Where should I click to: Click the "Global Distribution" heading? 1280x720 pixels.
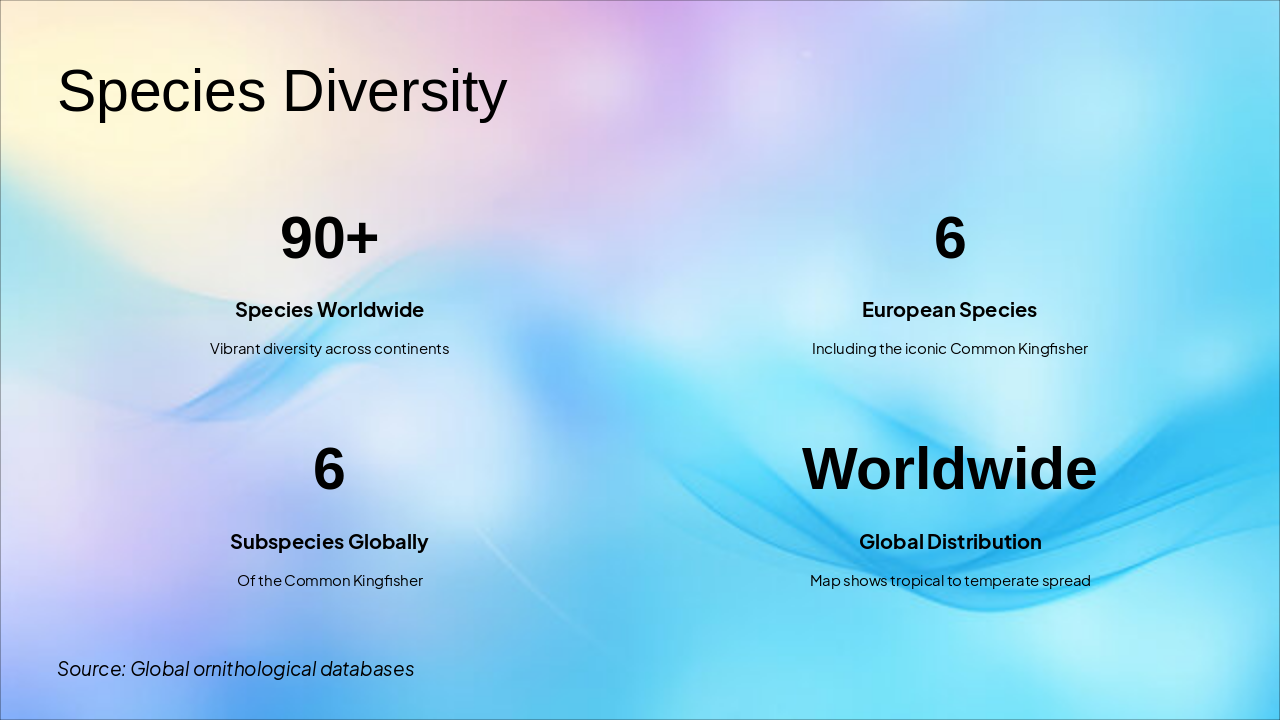pyautogui.click(x=949, y=542)
